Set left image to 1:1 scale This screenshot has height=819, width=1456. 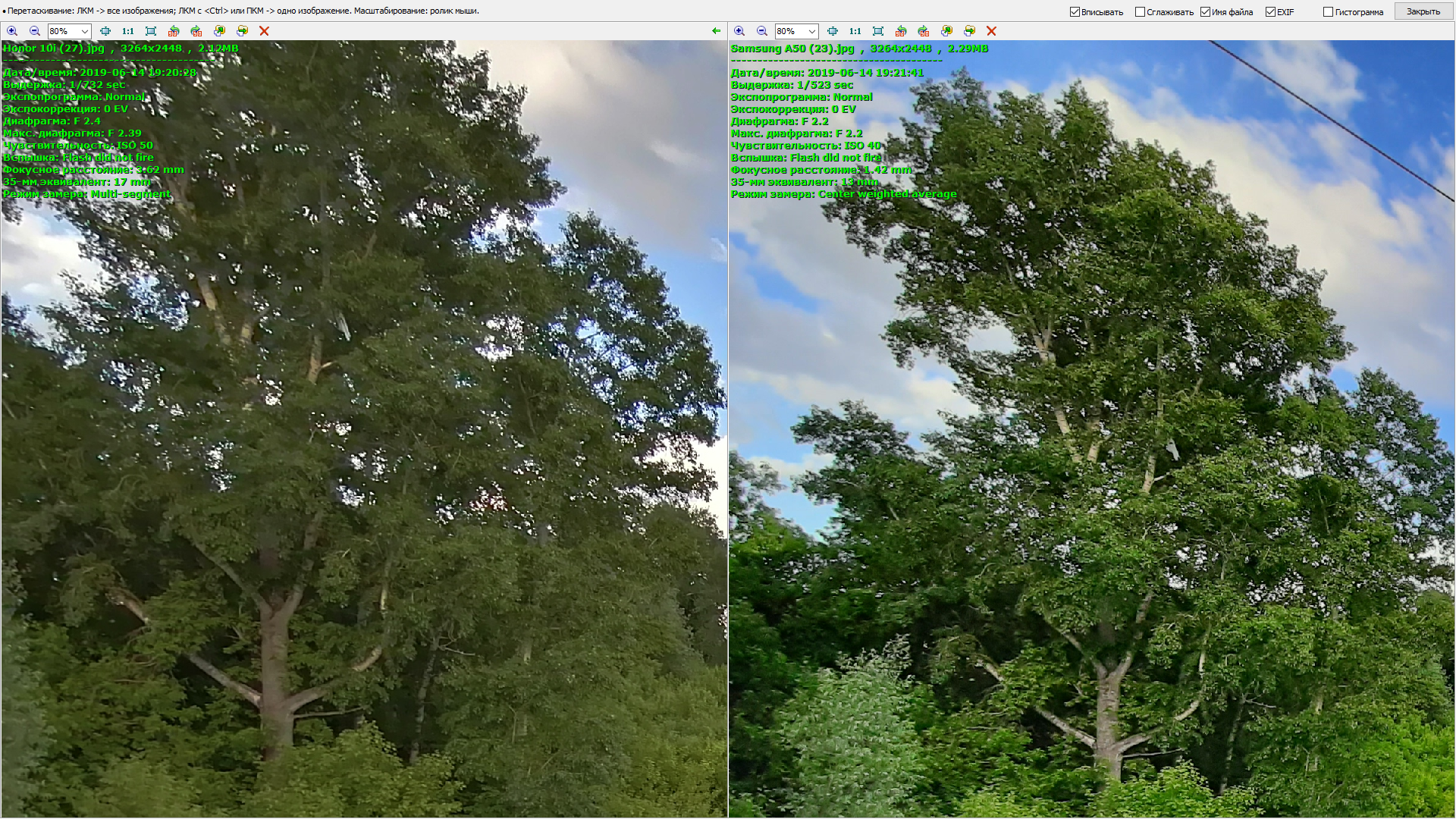[127, 31]
